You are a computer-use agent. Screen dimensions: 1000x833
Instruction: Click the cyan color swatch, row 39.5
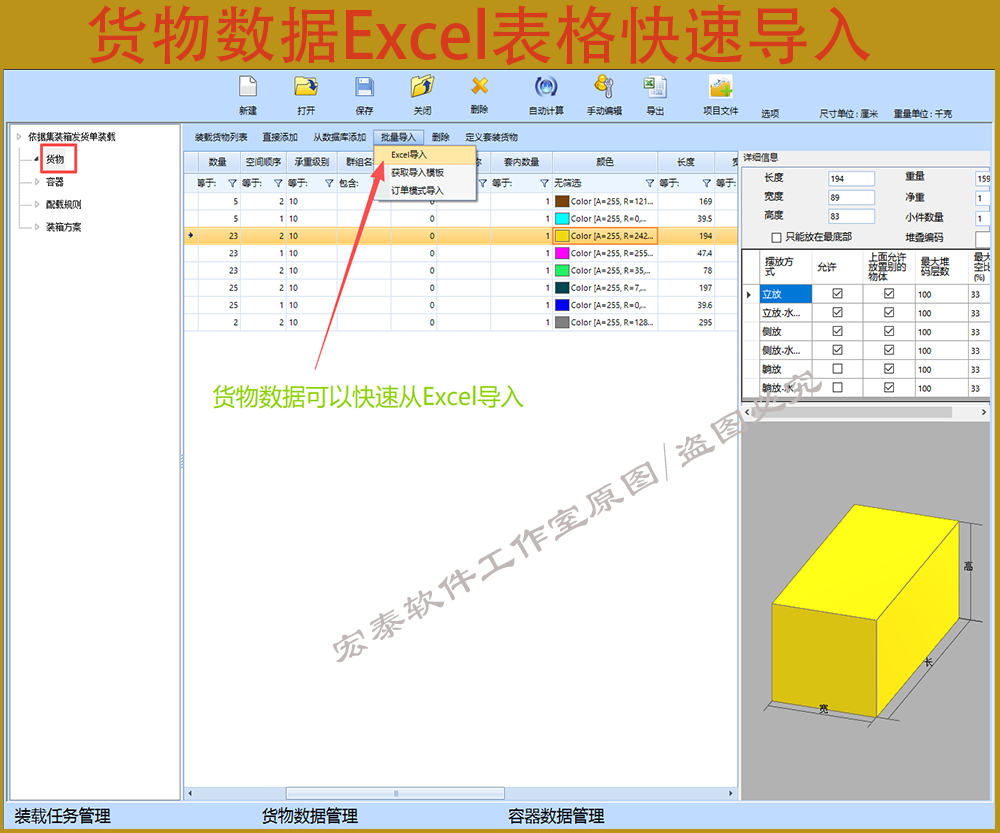(562, 218)
